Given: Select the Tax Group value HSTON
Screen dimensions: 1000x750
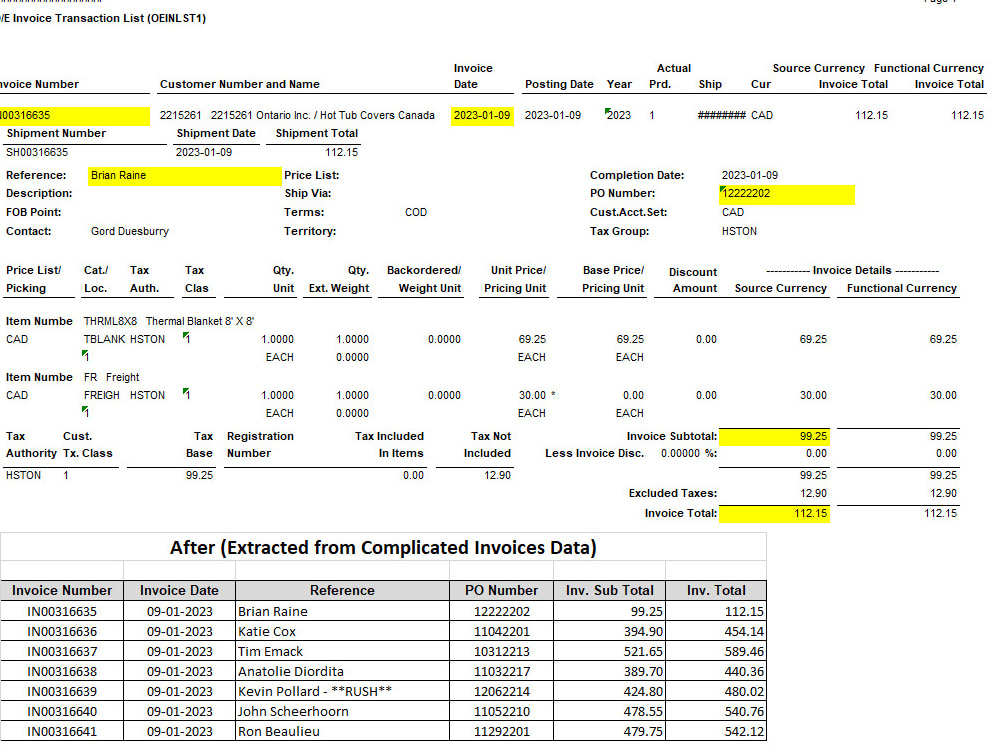Looking at the screenshot, I should click(739, 232).
